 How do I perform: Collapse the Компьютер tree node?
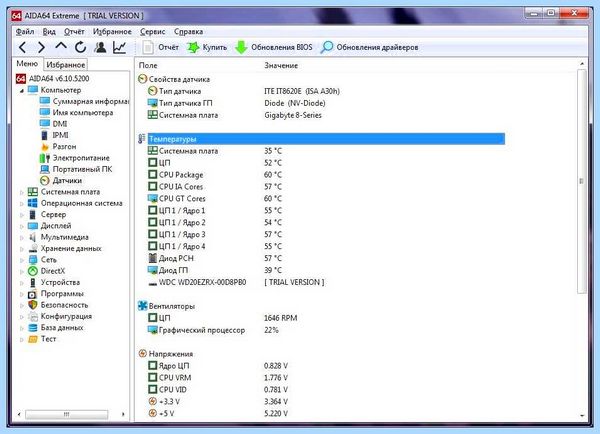pyautogui.click(x=21, y=91)
